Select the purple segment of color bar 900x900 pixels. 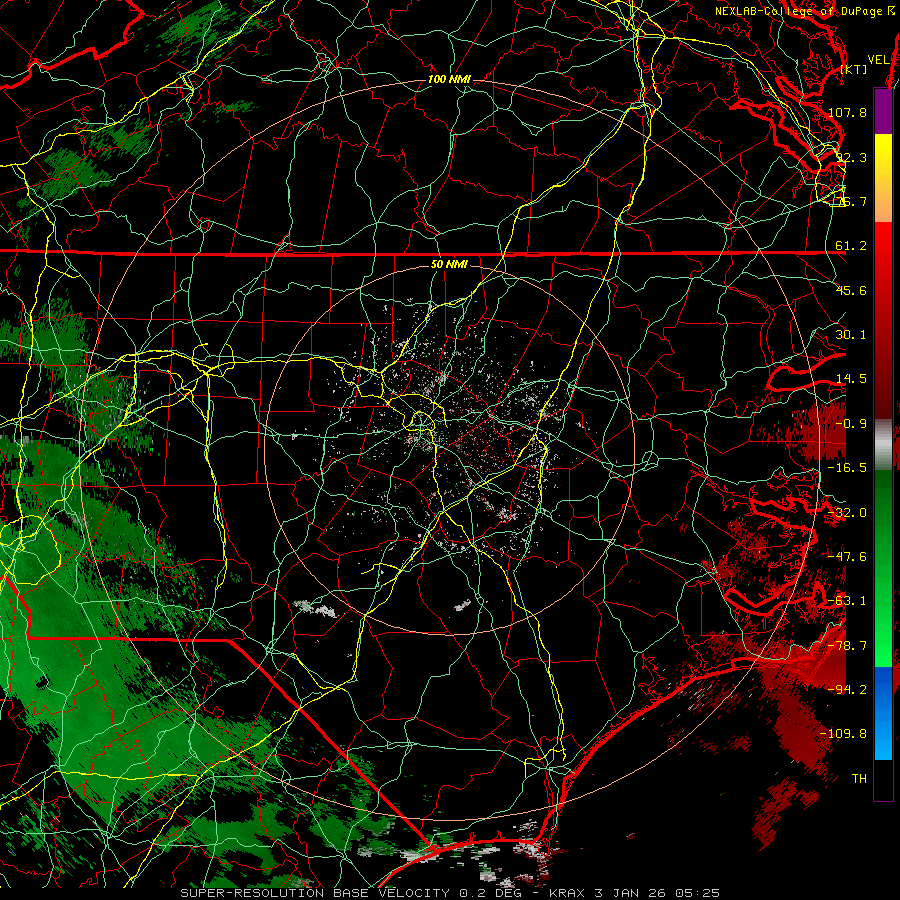[x=883, y=111]
